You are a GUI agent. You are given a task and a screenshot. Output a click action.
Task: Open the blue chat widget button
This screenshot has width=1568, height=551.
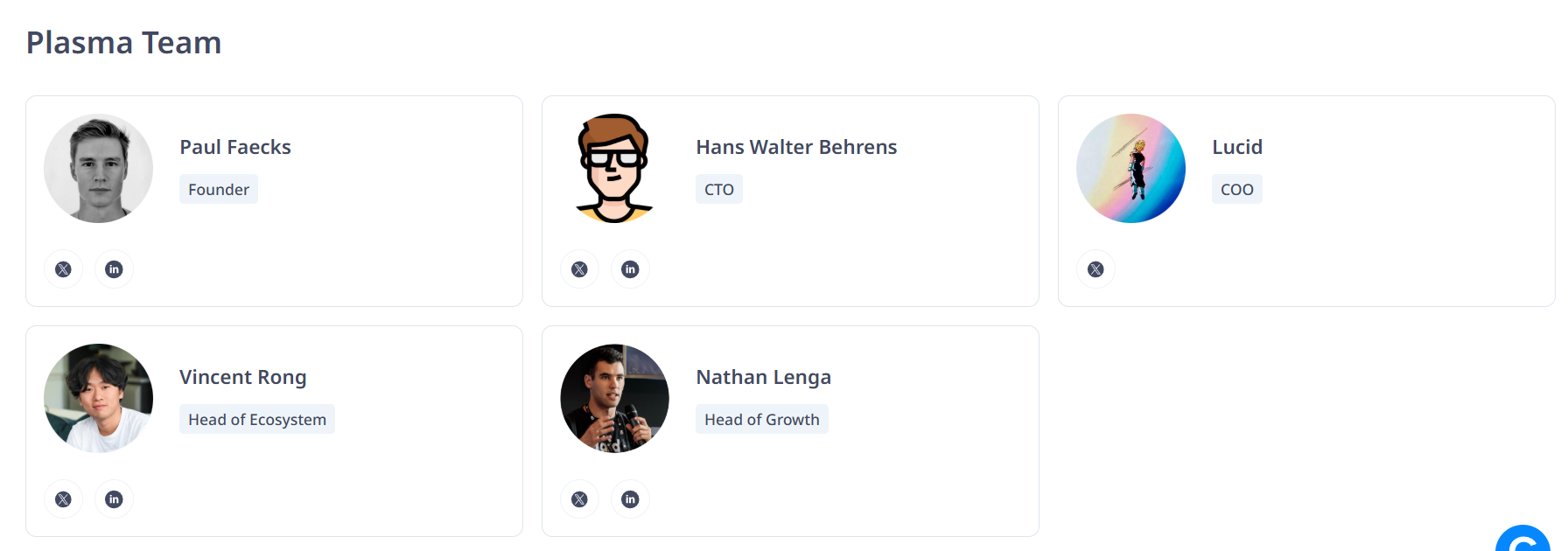tap(1522, 541)
